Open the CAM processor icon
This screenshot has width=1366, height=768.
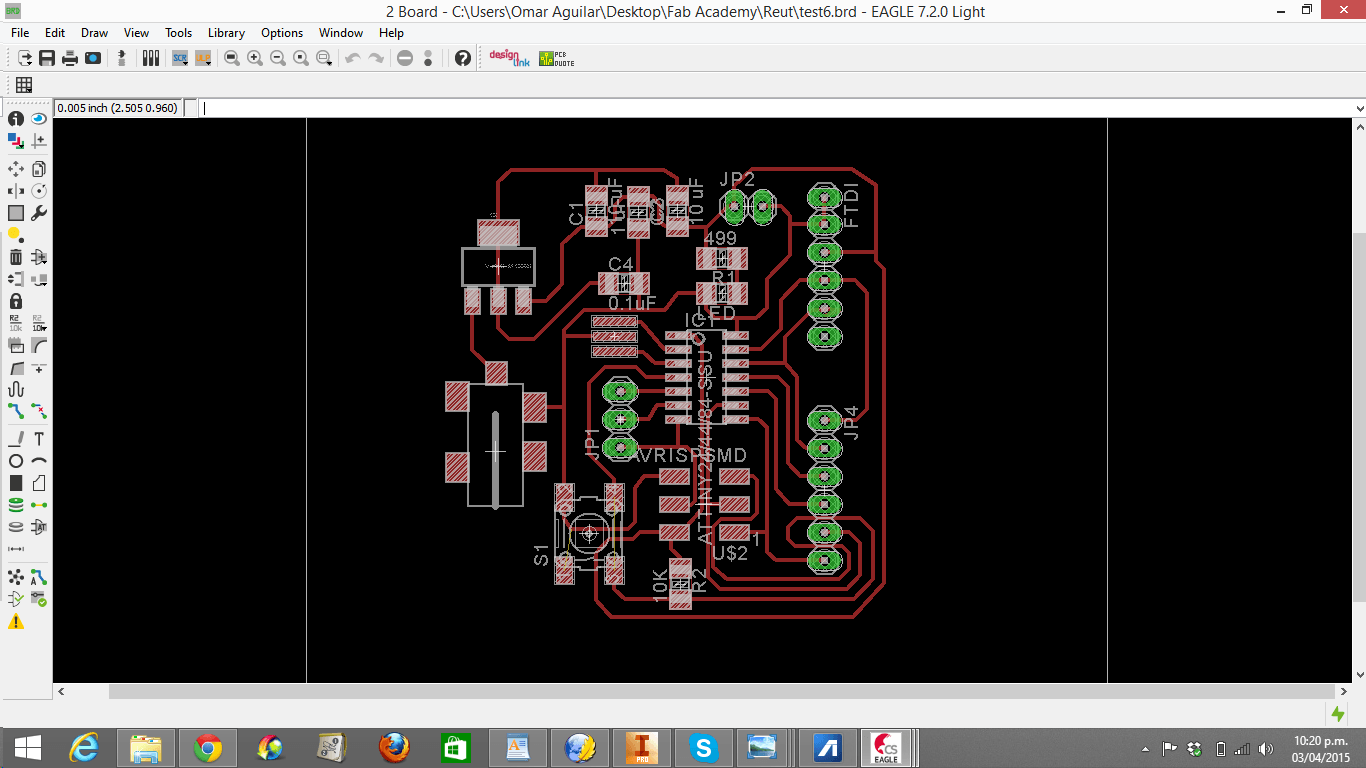pyautogui.click(x=93, y=58)
